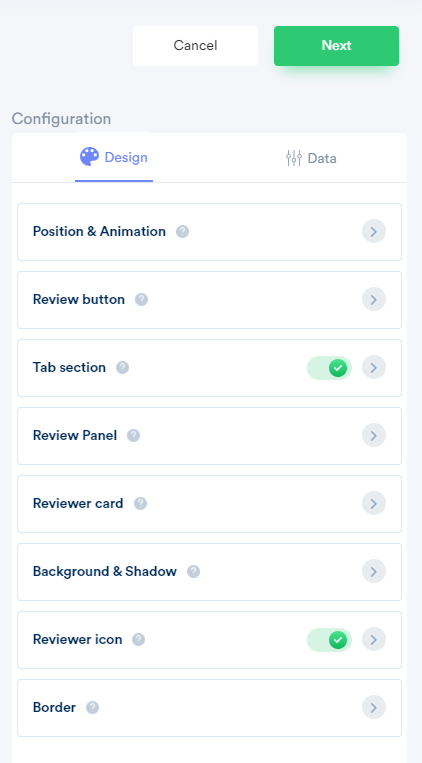
Task: Click the help icon next to Review Panel
Action: click(x=133, y=436)
